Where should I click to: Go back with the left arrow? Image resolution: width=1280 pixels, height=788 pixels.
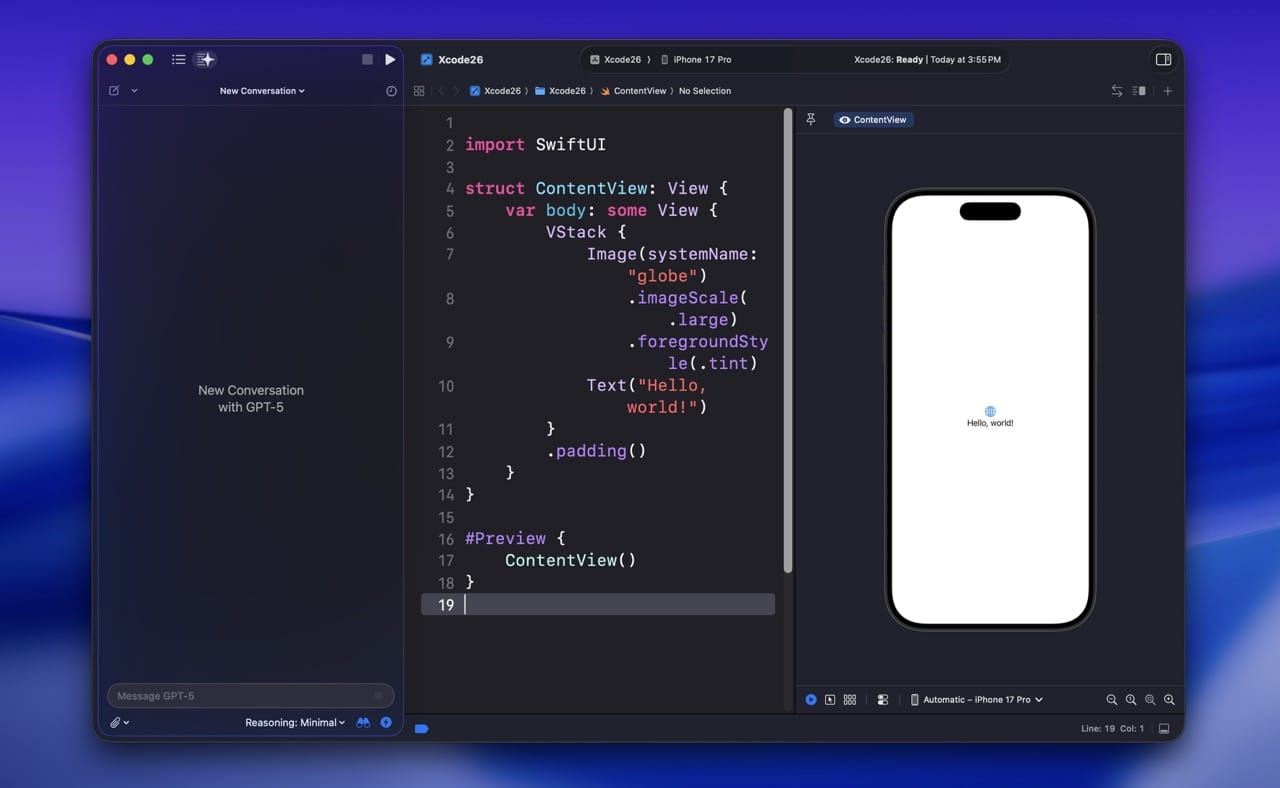point(441,91)
